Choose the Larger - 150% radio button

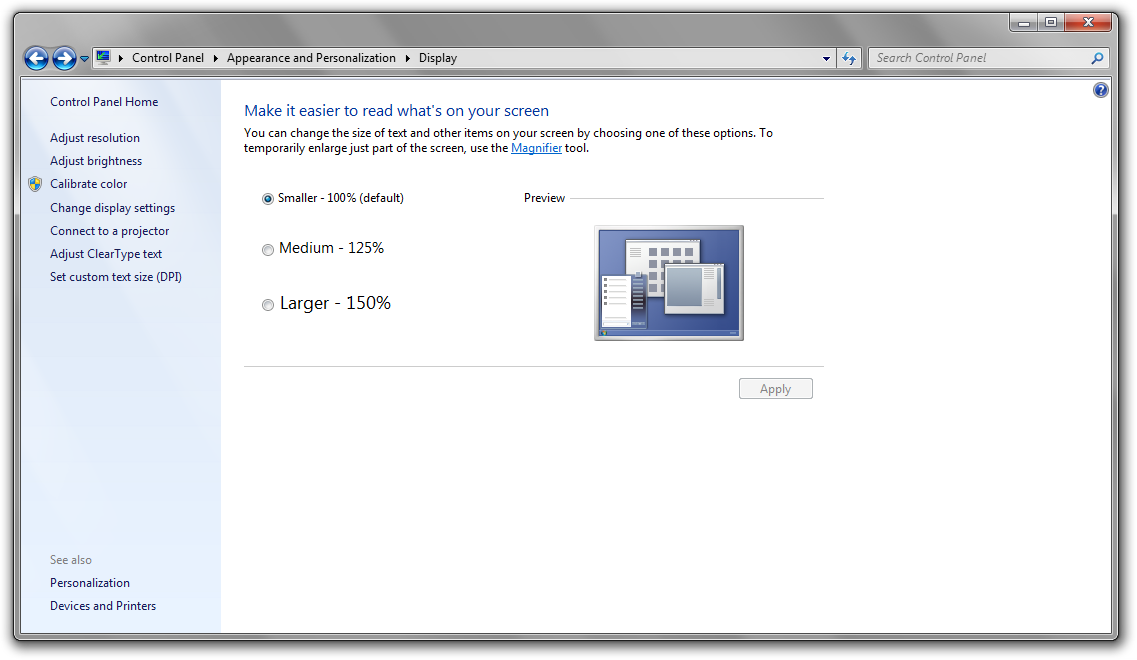tap(268, 305)
